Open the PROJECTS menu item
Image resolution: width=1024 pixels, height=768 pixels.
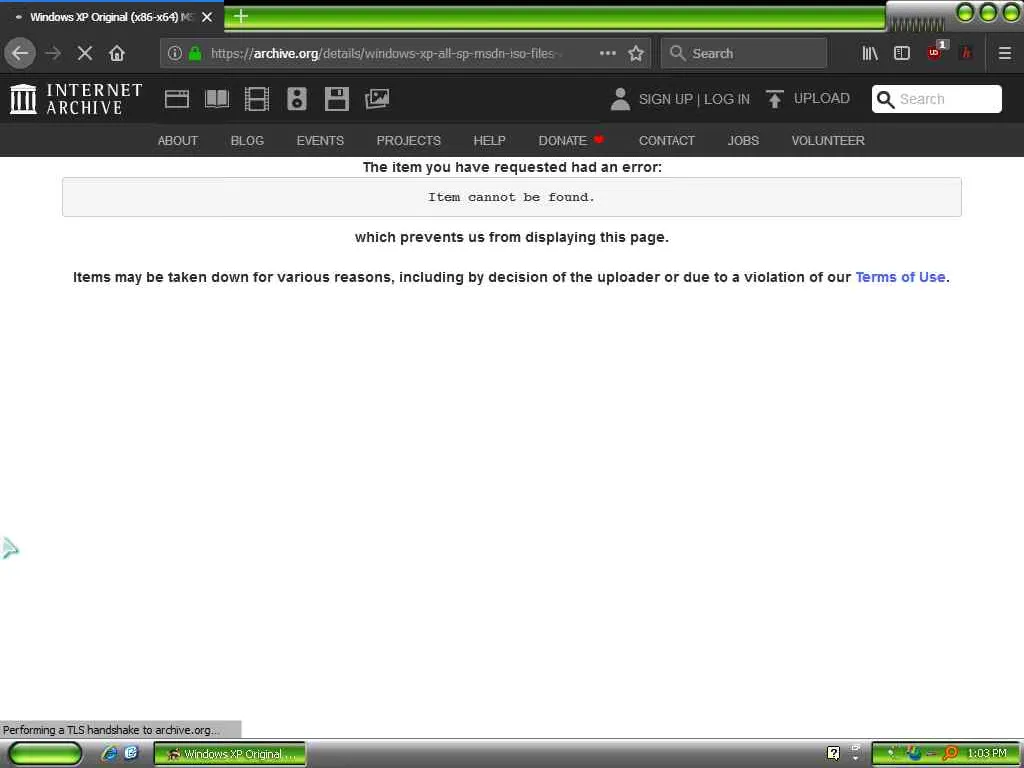point(409,140)
